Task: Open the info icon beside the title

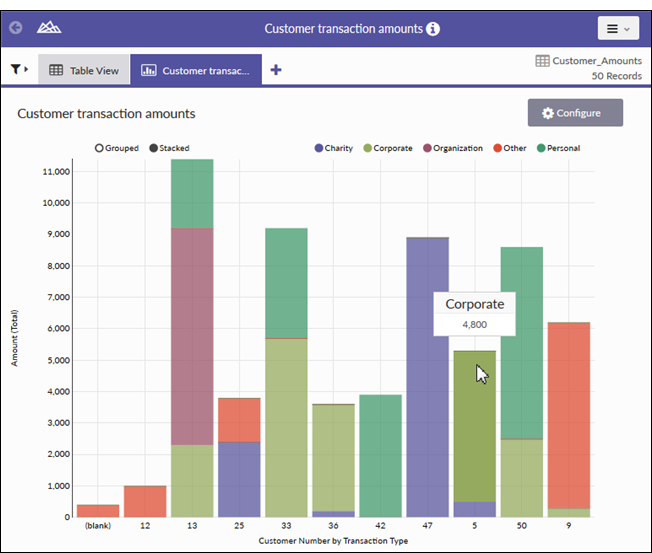Action: pos(432,29)
